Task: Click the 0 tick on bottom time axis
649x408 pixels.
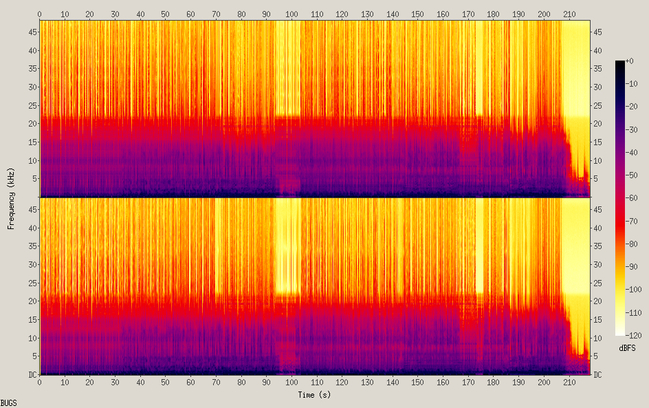Action: (40, 382)
